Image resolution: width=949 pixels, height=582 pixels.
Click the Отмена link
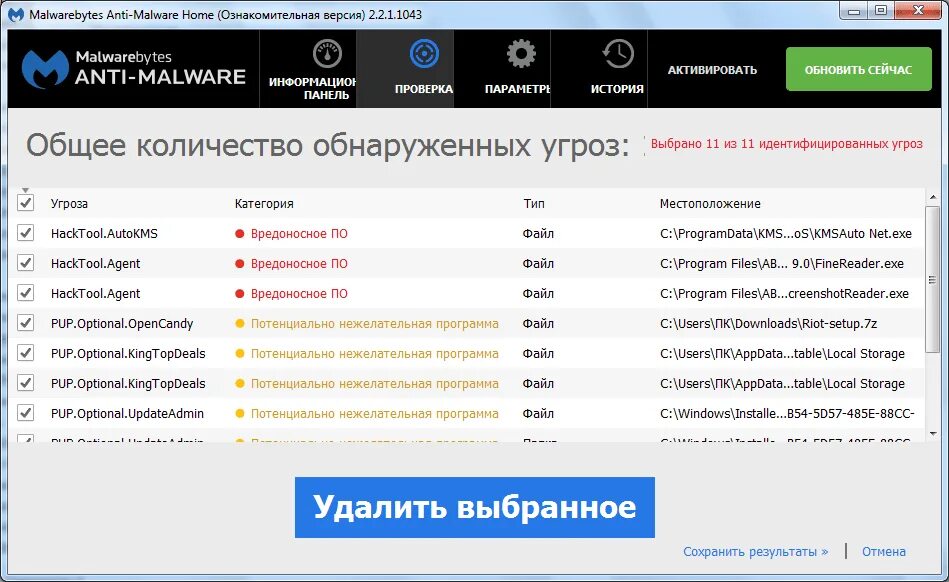coord(884,552)
